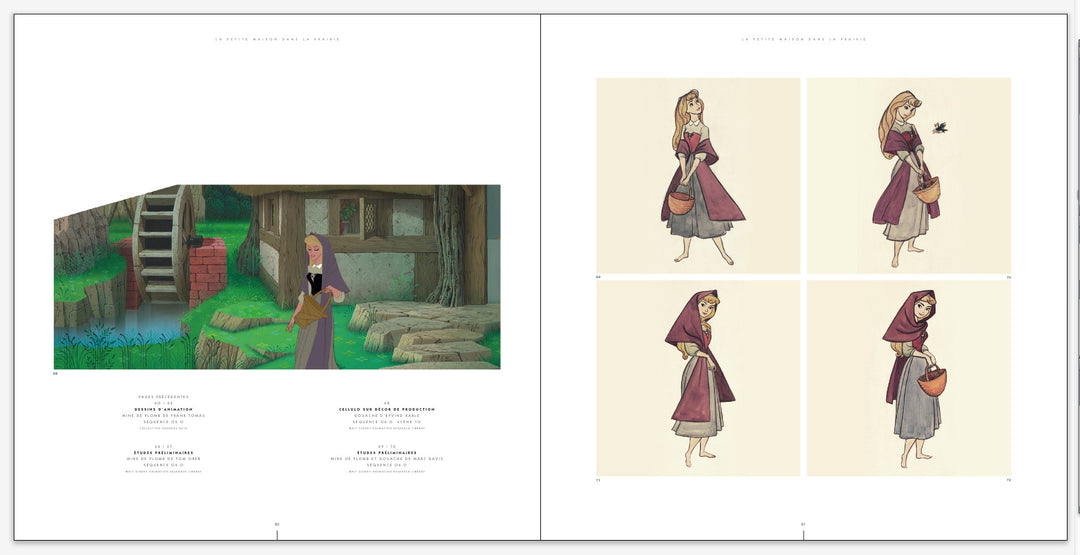Screen dimensions: 1080x555
Task: Select the hooded Aurora sketch numbered 72
Action: [x=908, y=378]
